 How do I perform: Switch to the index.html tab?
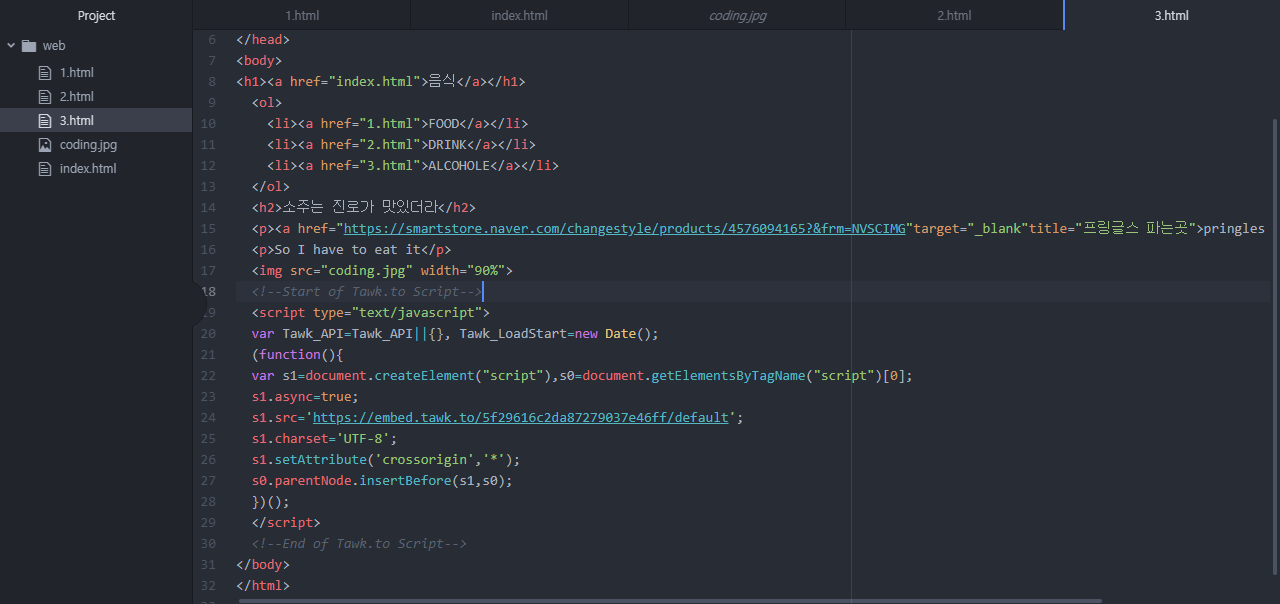pos(519,15)
